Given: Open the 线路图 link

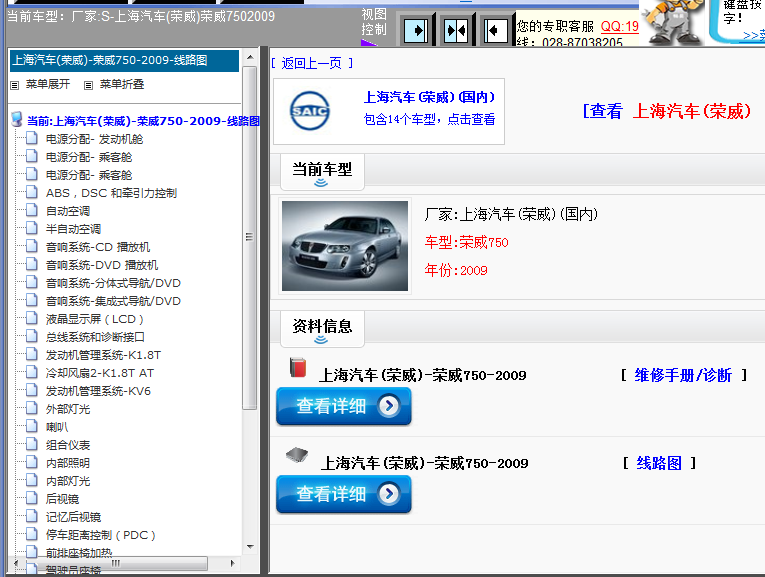Looking at the screenshot, I should pyautogui.click(x=659, y=463).
